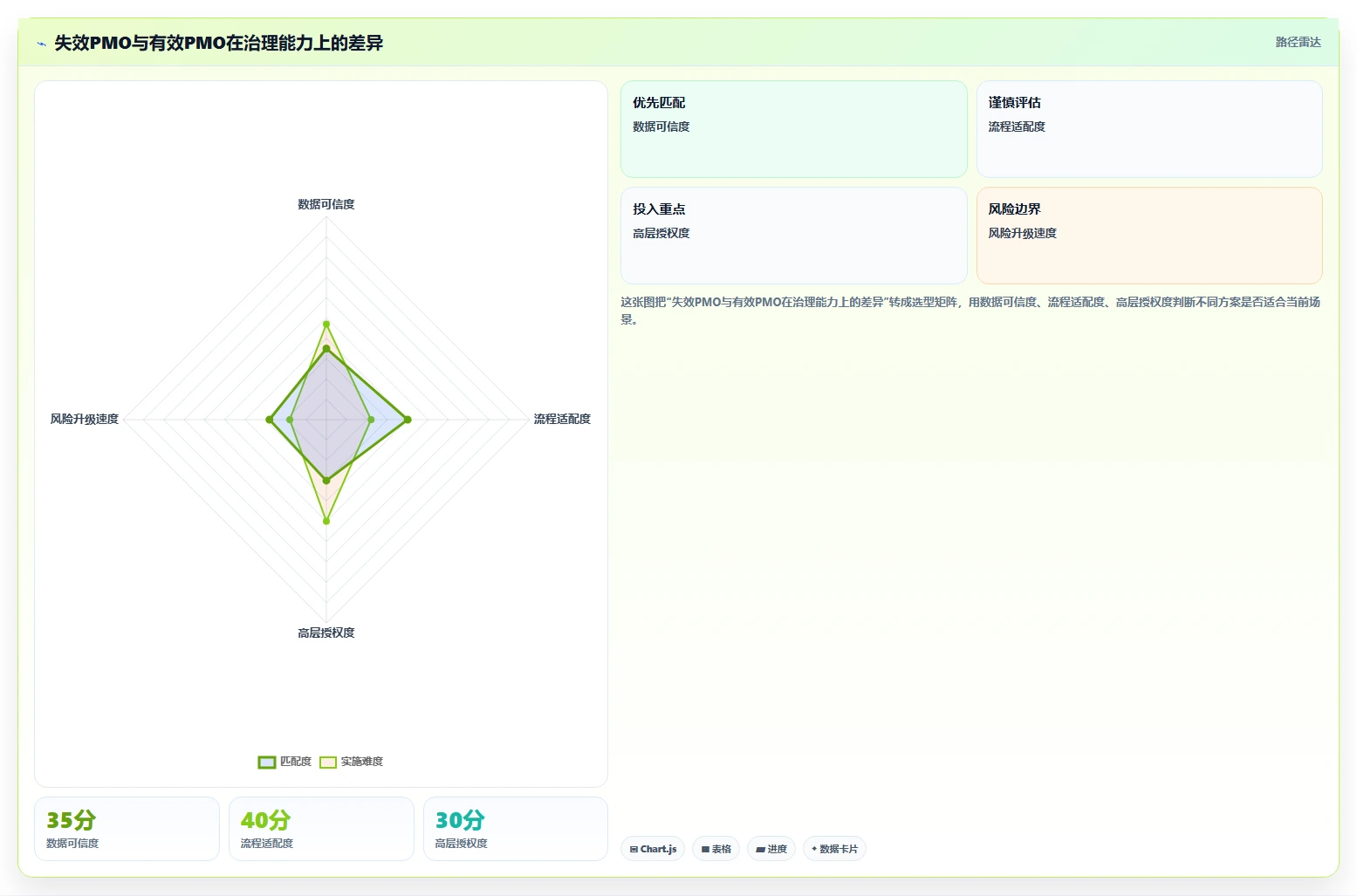Select the 数据卡片 tag
The image size is (1357, 896).
coord(834,849)
